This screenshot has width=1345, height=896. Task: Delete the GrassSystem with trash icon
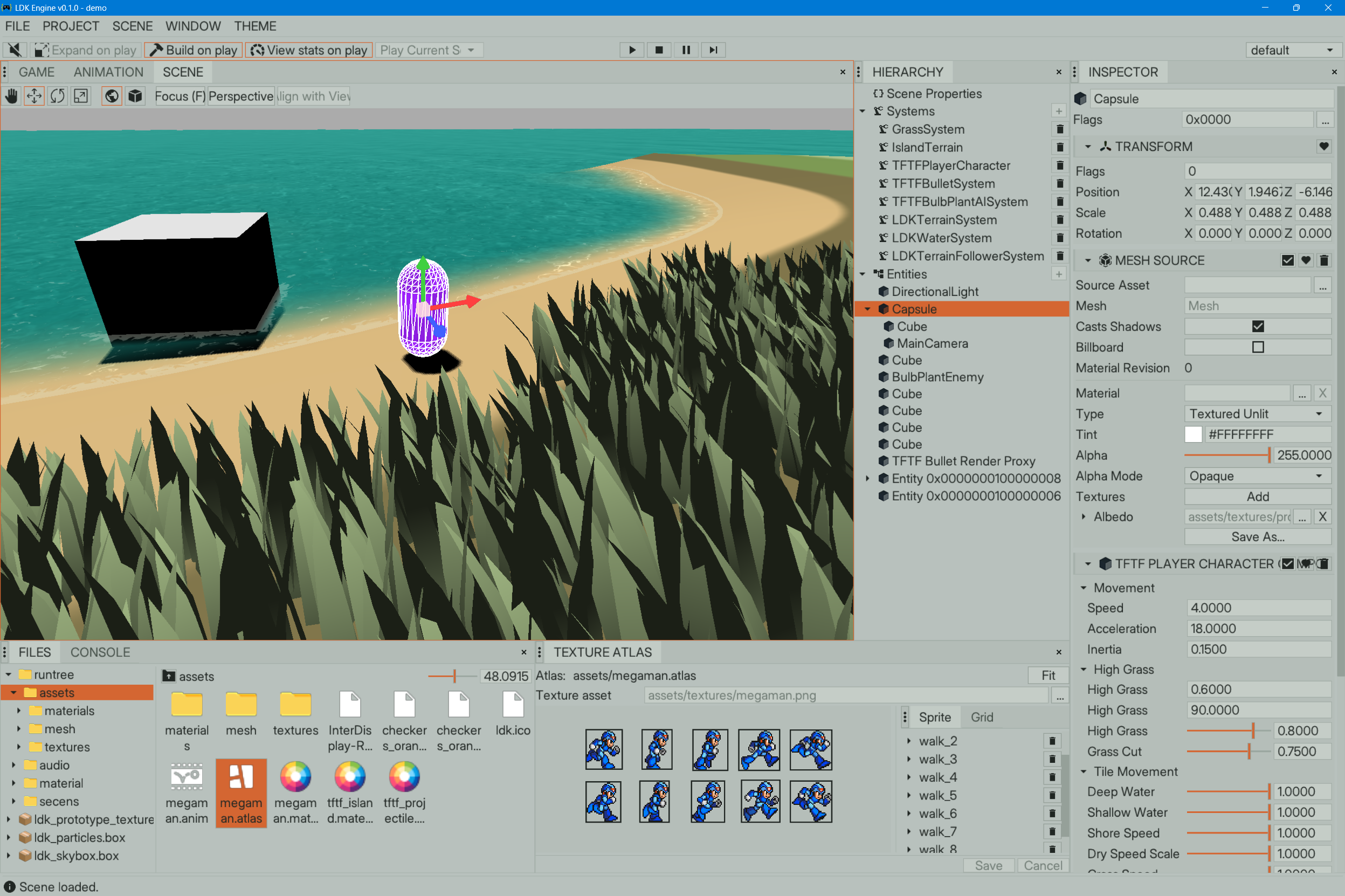pyautogui.click(x=1059, y=129)
